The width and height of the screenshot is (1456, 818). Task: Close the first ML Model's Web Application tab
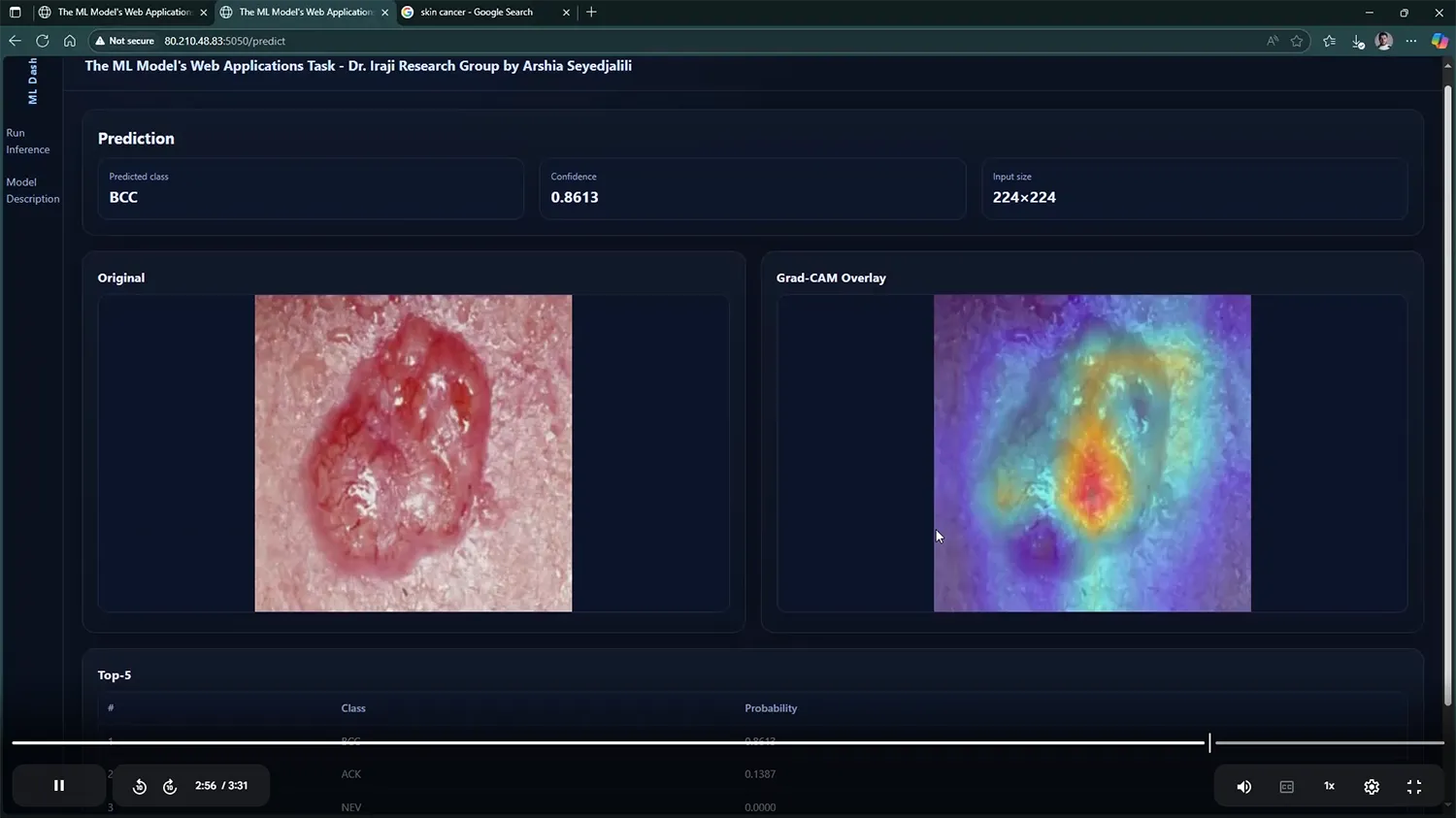point(204,12)
